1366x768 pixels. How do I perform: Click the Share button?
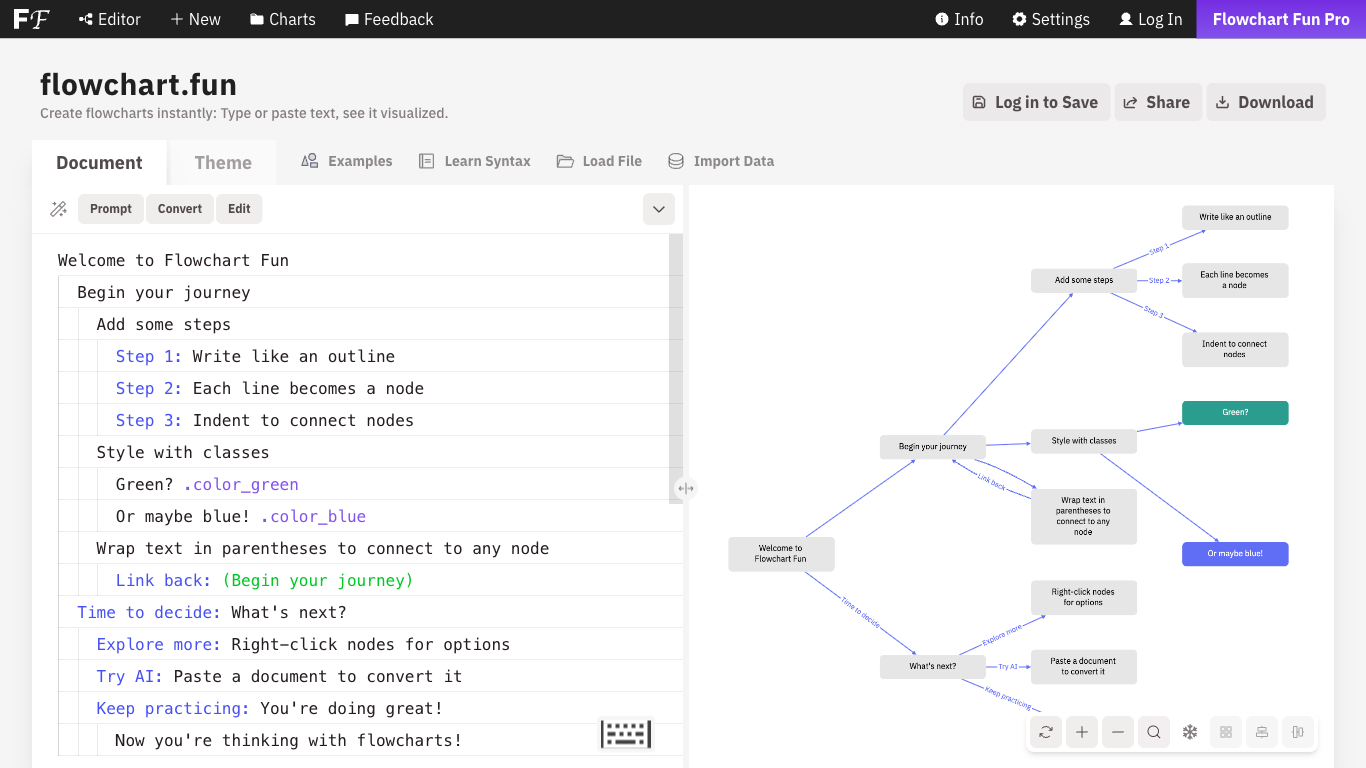[x=1156, y=102]
